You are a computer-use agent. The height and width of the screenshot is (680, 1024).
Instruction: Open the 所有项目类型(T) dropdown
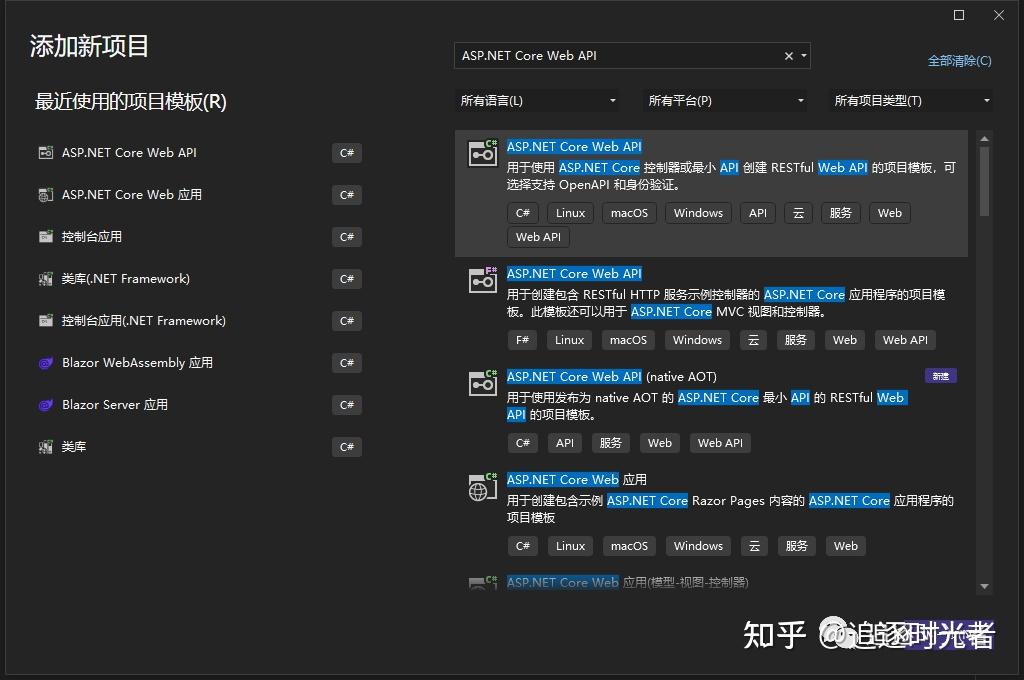click(910, 100)
